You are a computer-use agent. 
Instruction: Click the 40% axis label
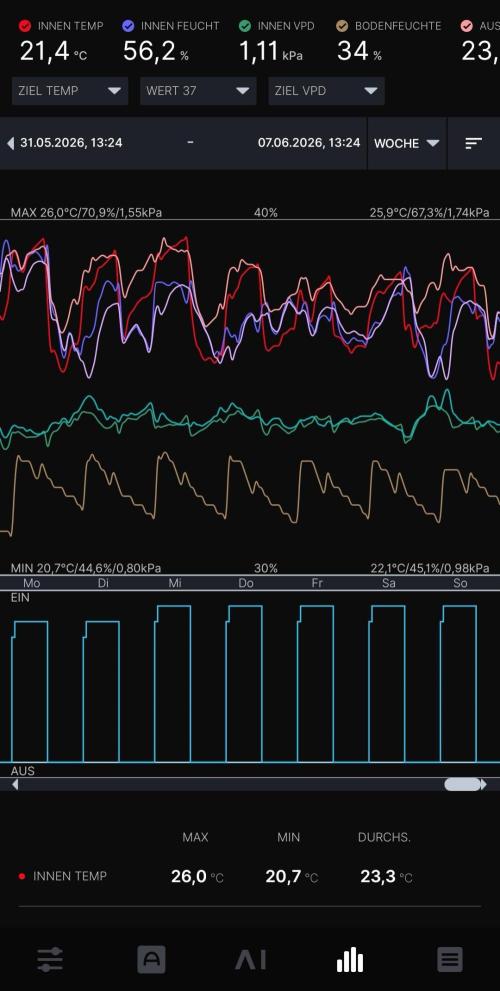[x=265, y=212]
